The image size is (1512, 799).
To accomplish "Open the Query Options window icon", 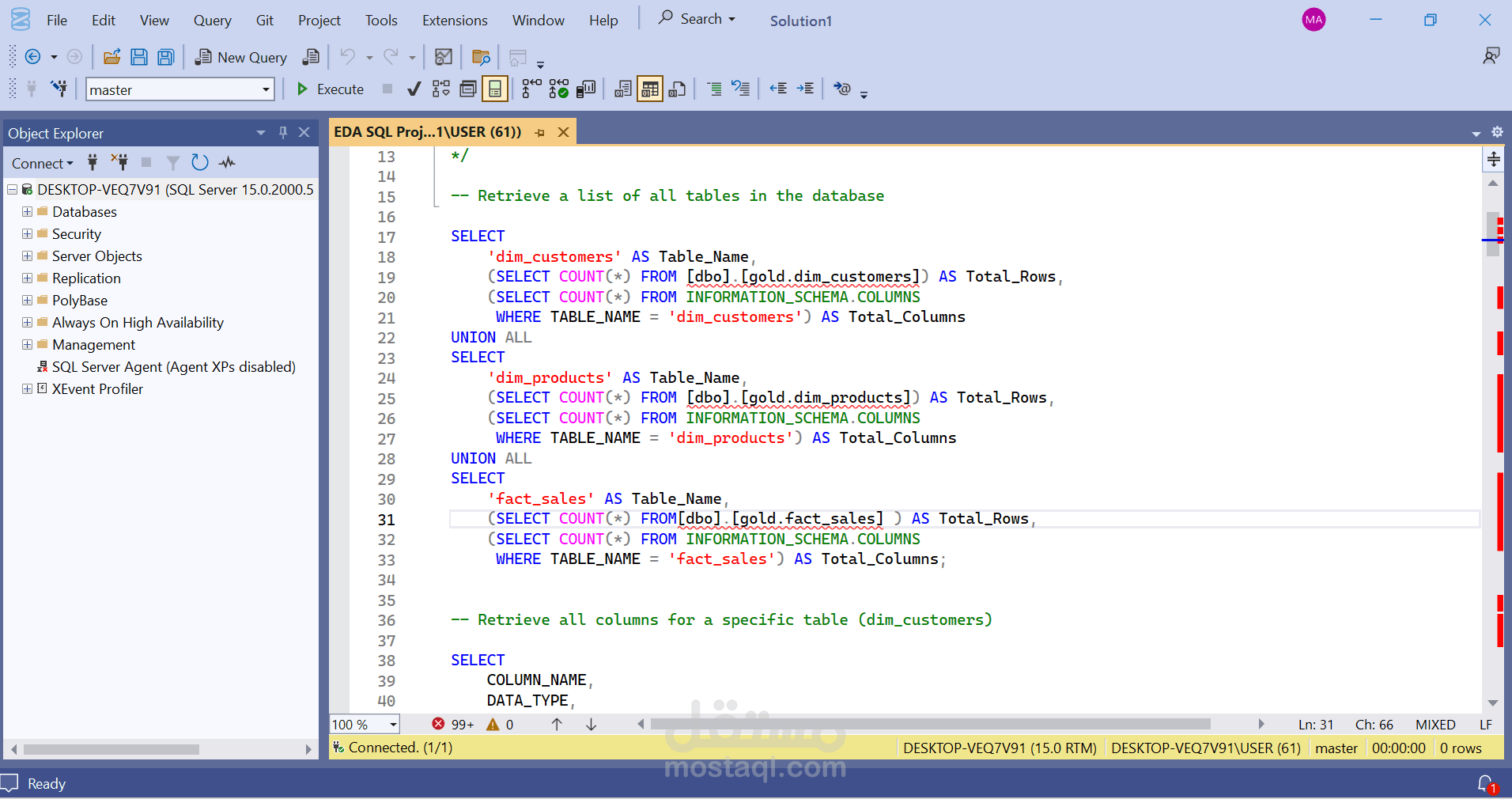I will (x=468, y=89).
